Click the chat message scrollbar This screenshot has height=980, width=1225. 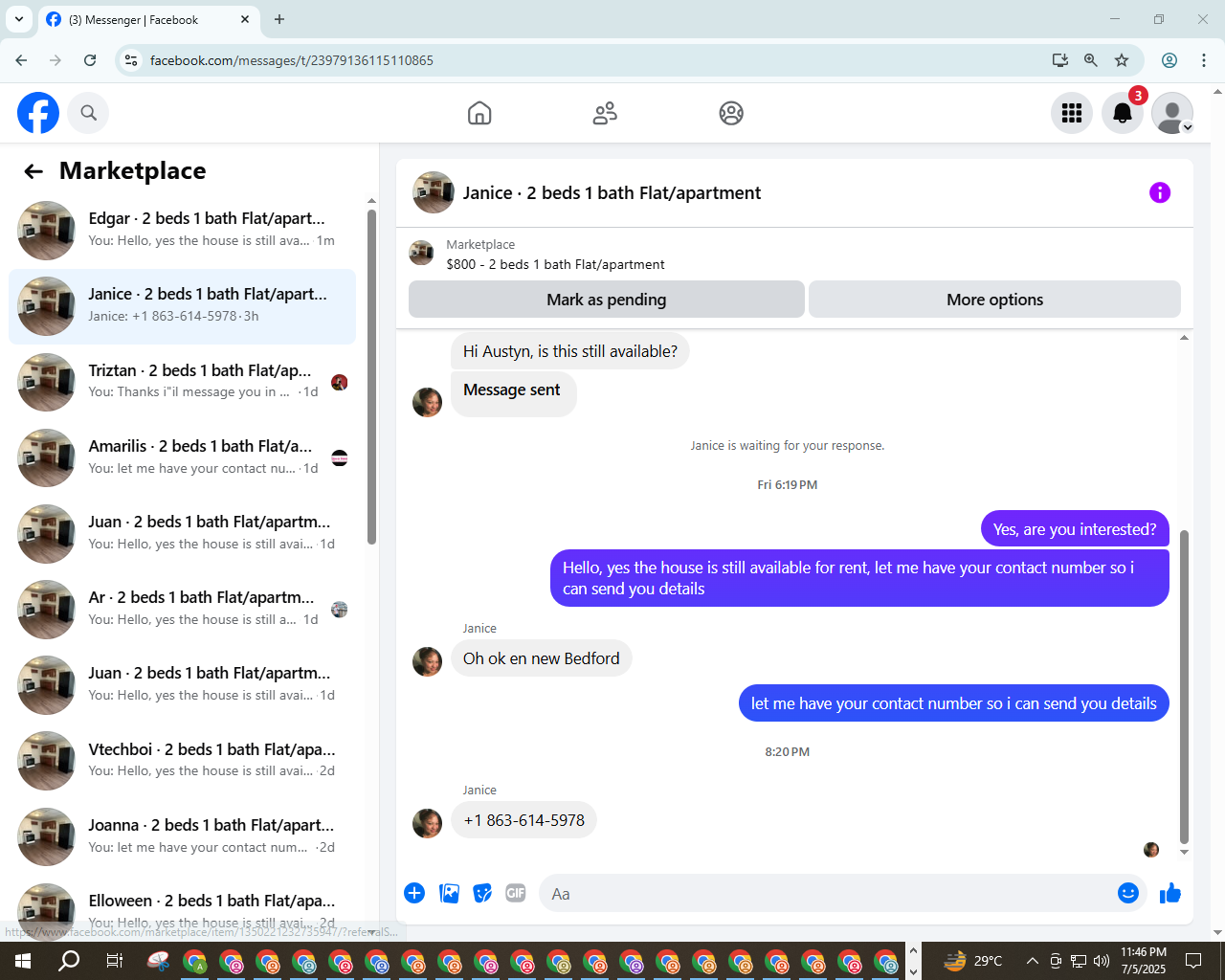(x=1184, y=686)
